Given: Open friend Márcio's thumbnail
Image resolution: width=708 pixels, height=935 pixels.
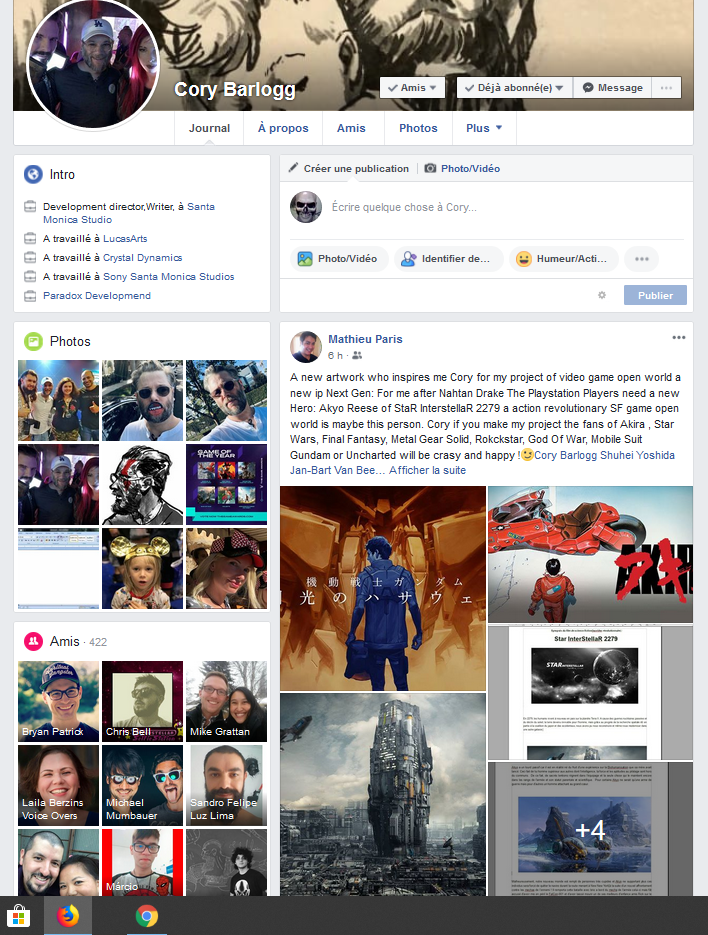Looking at the screenshot, I should [x=143, y=862].
